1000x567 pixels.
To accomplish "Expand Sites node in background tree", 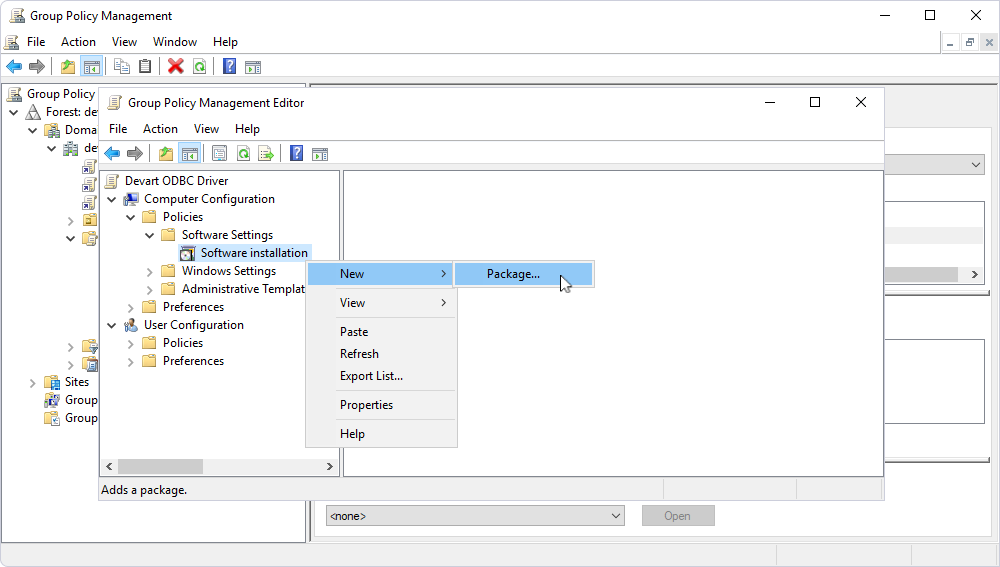I will 33,383.
